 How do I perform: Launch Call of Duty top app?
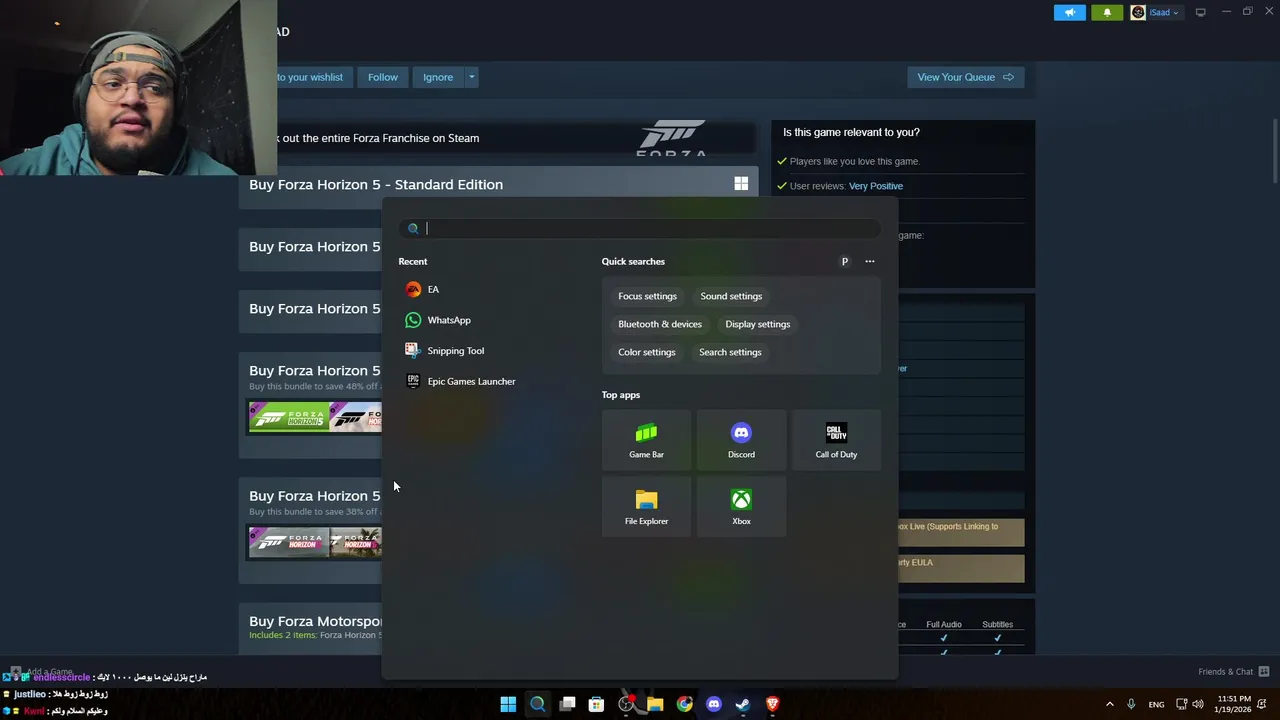point(836,440)
